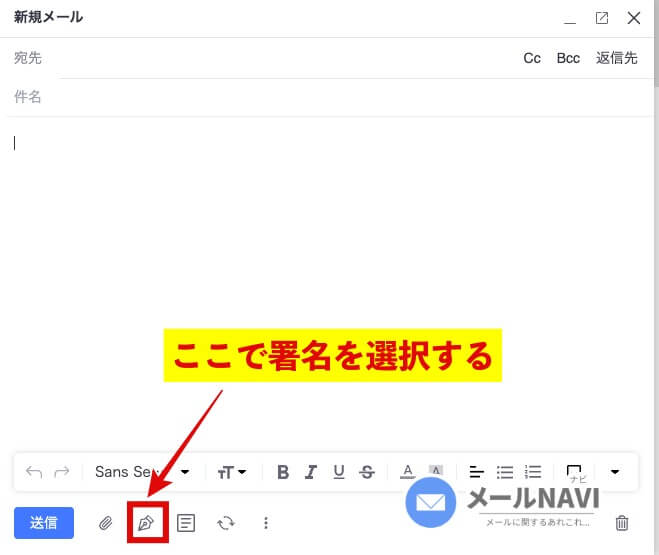The height and width of the screenshot is (555, 659).
Task: Expand more formatting options arrow
Action: tap(615, 472)
